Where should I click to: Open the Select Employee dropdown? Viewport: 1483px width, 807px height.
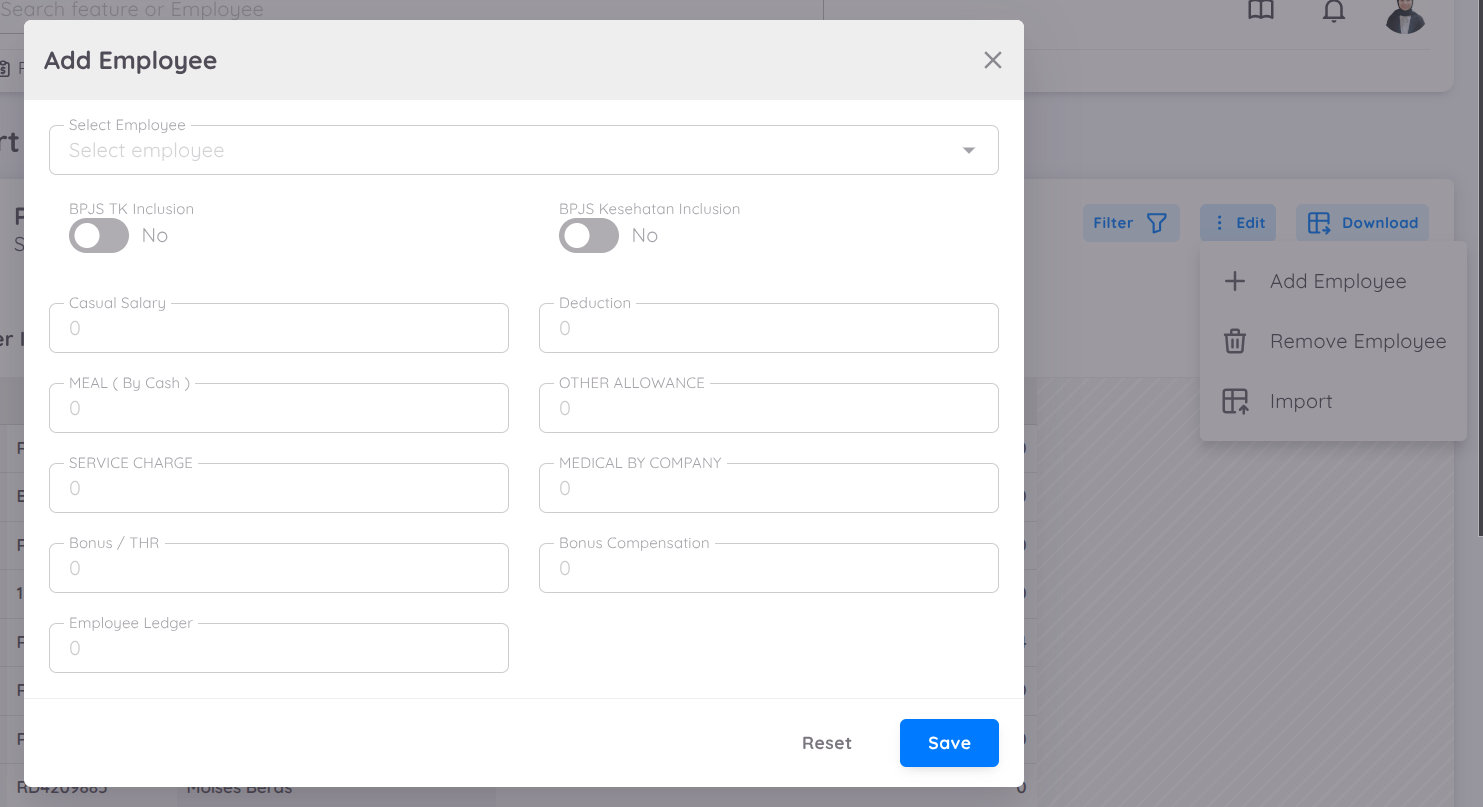pyautogui.click(x=500, y=151)
